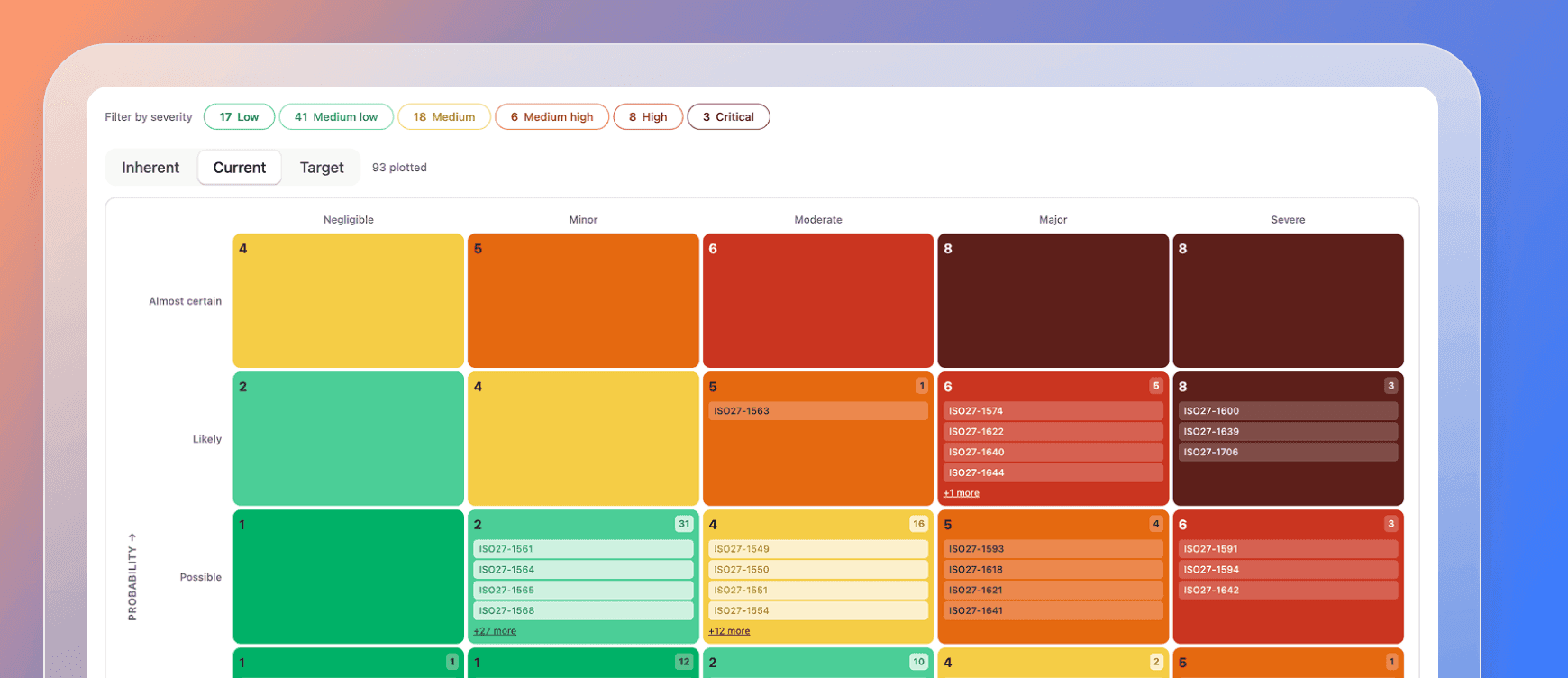Click the 31 count badge
The width and height of the screenshot is (1568, 678).
pos(684,524)
